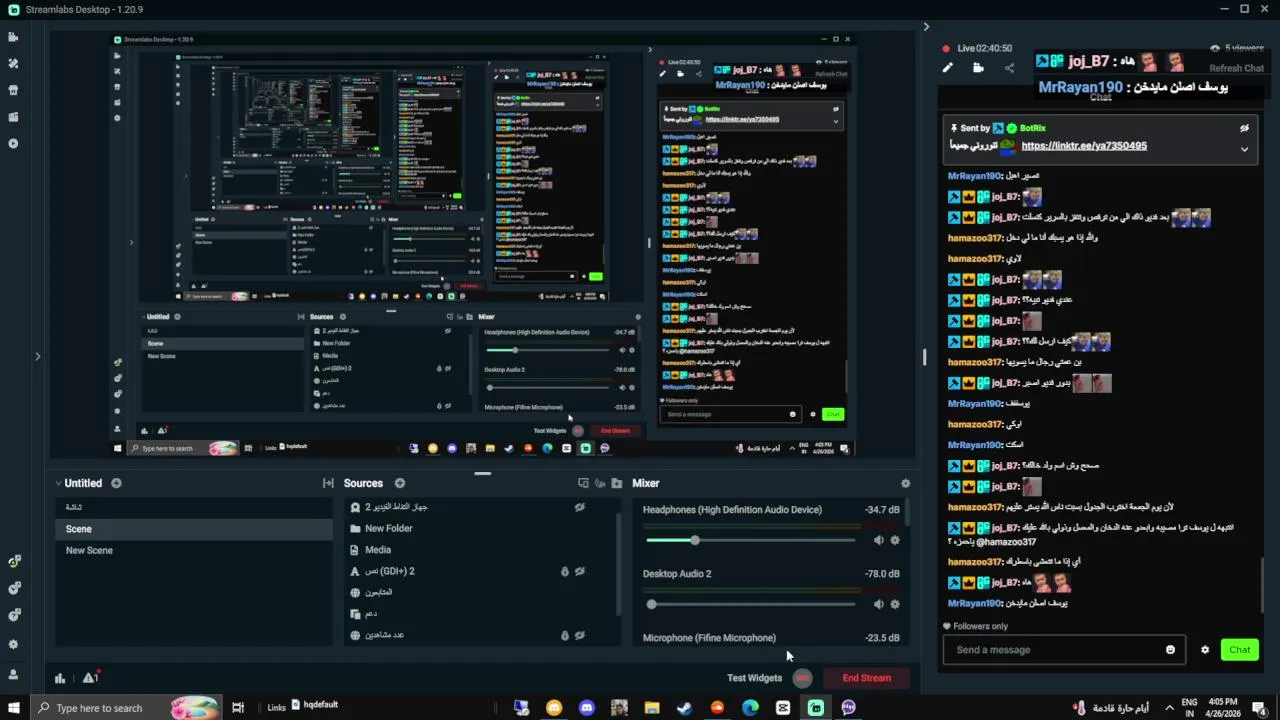
Task: Open performance stats bar-chart icon
Action: coord(60,678)
